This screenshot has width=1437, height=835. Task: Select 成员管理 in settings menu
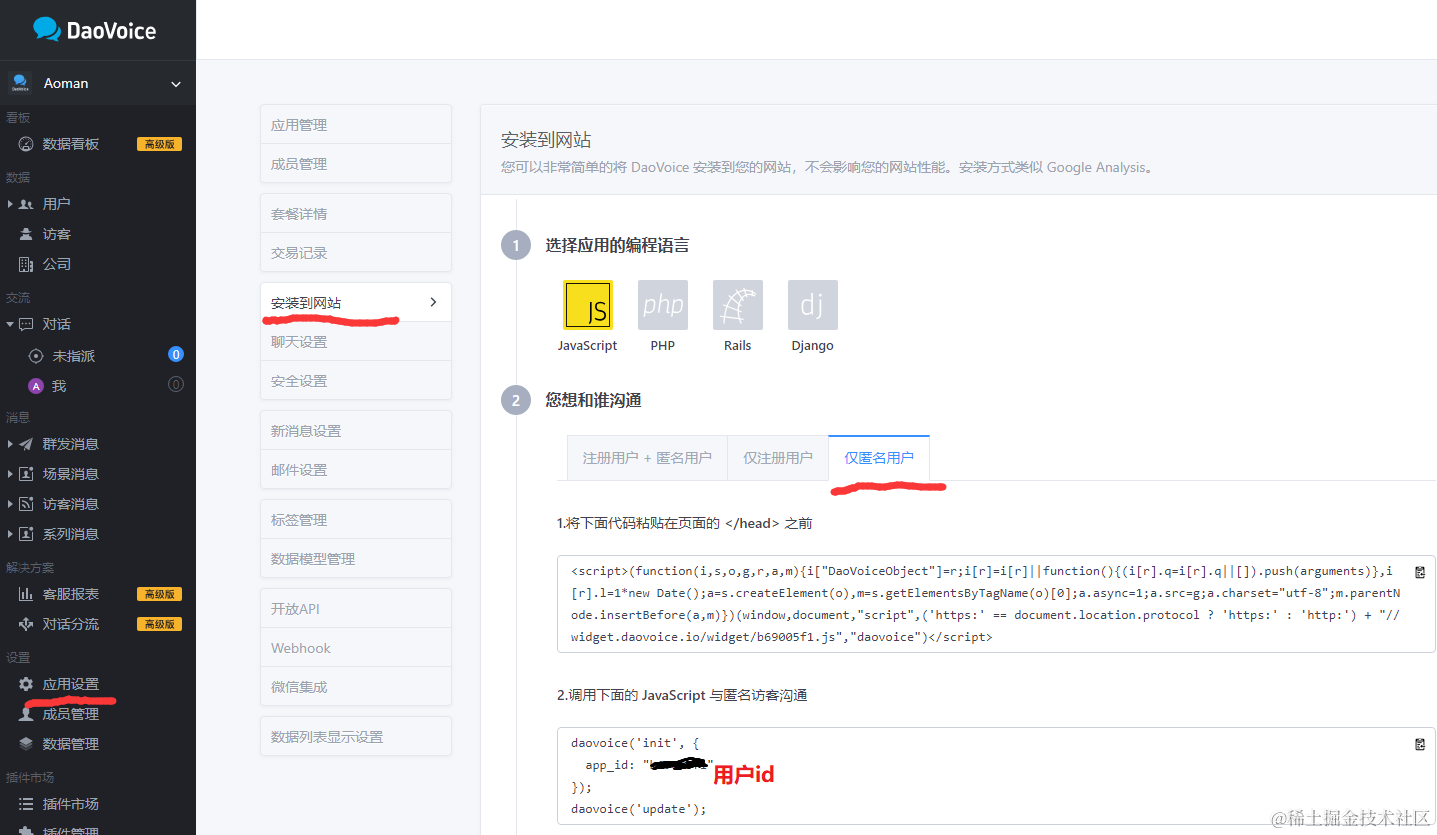tap(355, 164)
